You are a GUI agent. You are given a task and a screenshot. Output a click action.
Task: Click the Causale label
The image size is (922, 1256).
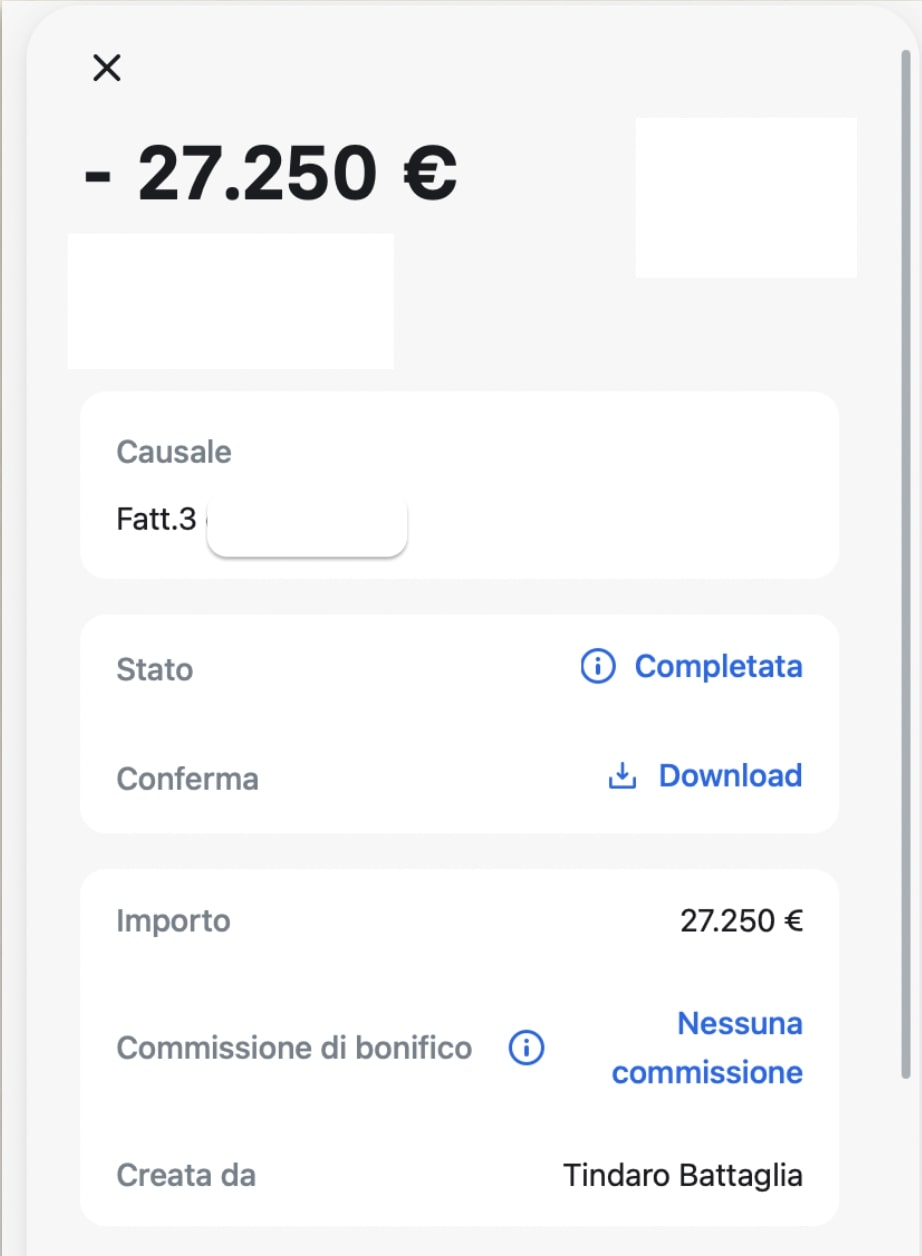(174, 452)
